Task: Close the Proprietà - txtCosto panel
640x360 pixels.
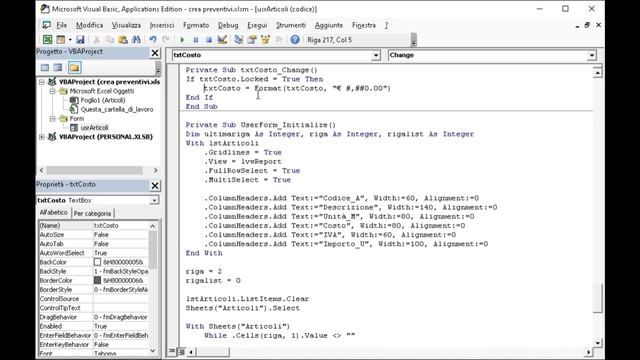Action: (x=155, y=186)
